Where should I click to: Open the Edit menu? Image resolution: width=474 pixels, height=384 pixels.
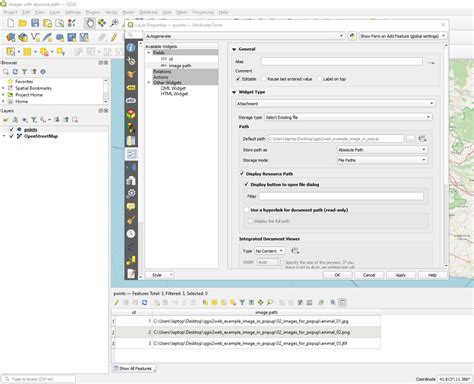click(x=26, y=12)
